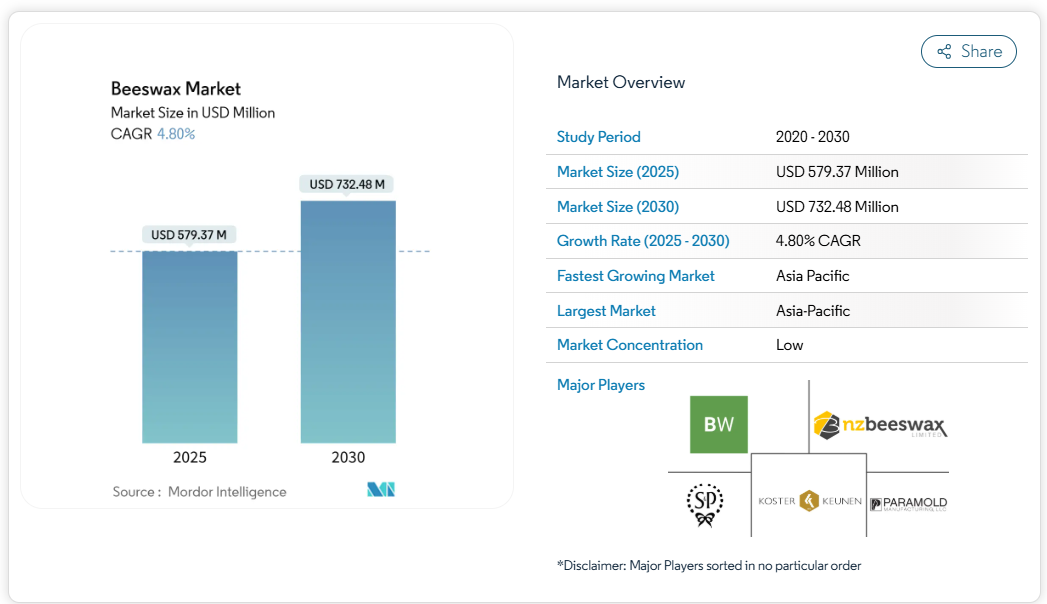The image size is (1047, 604).
Task: Click the Mordor Intelligence logo mark
Action: point(381,490)
